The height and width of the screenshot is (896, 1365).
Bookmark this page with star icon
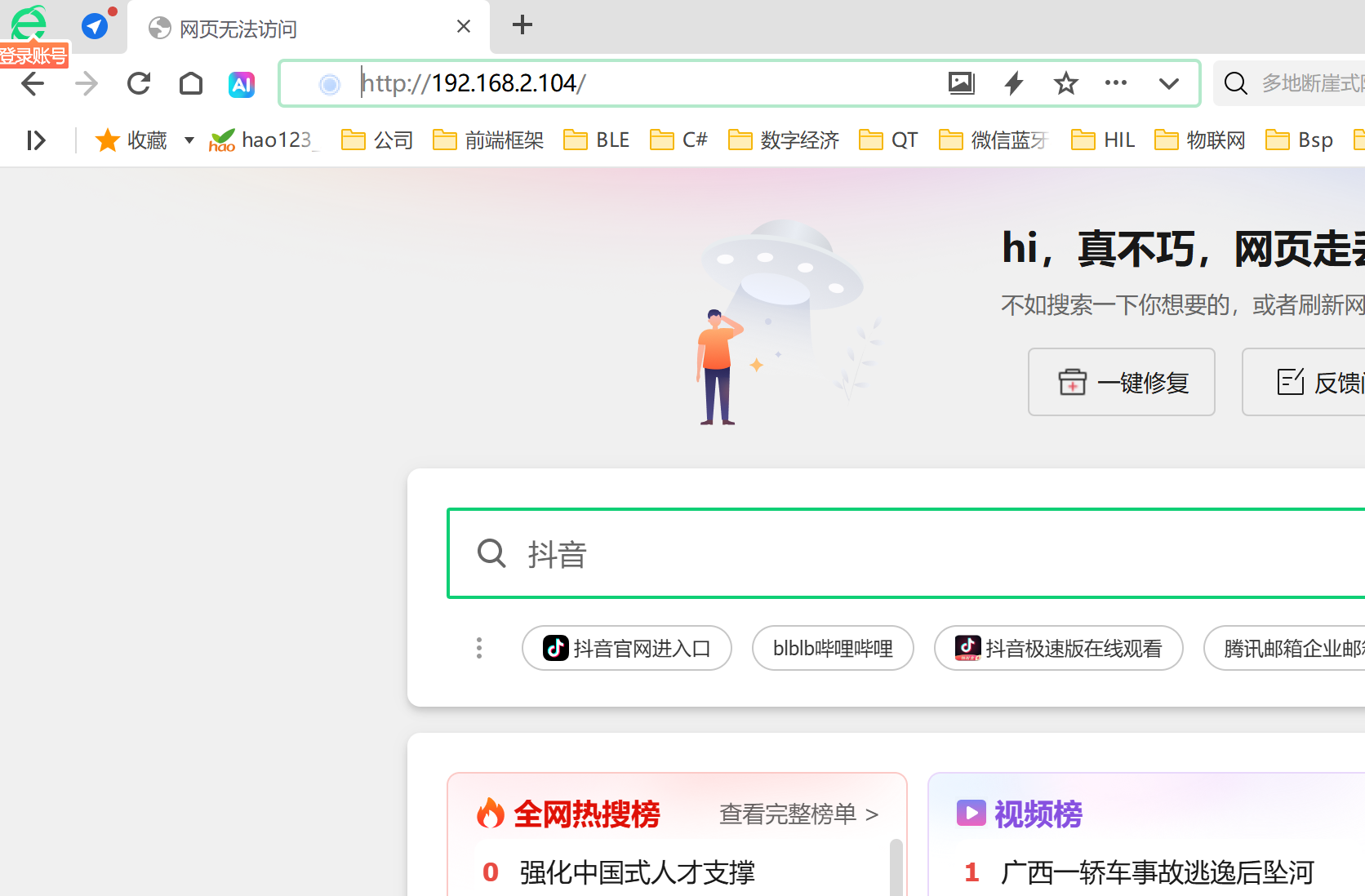pos(1065,83)
